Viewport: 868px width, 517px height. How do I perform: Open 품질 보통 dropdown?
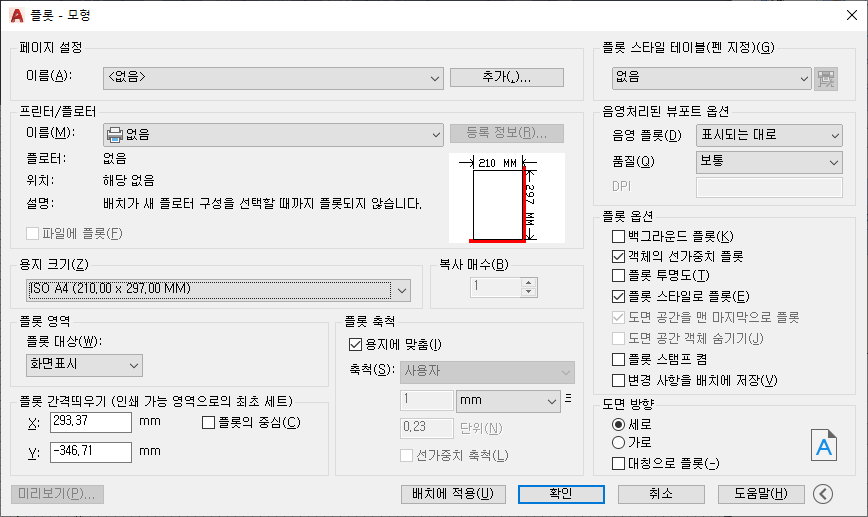pos(769,162)
